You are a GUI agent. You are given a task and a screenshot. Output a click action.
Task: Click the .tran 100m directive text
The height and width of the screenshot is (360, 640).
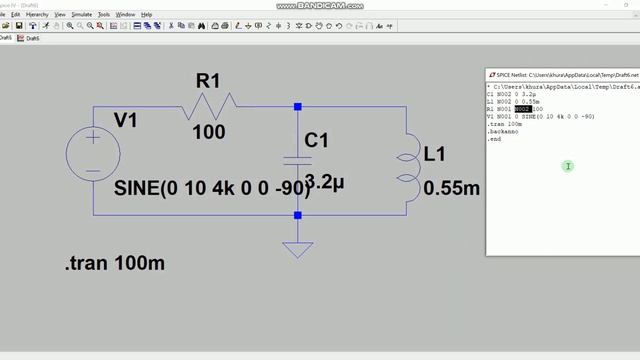coord(115,263)
